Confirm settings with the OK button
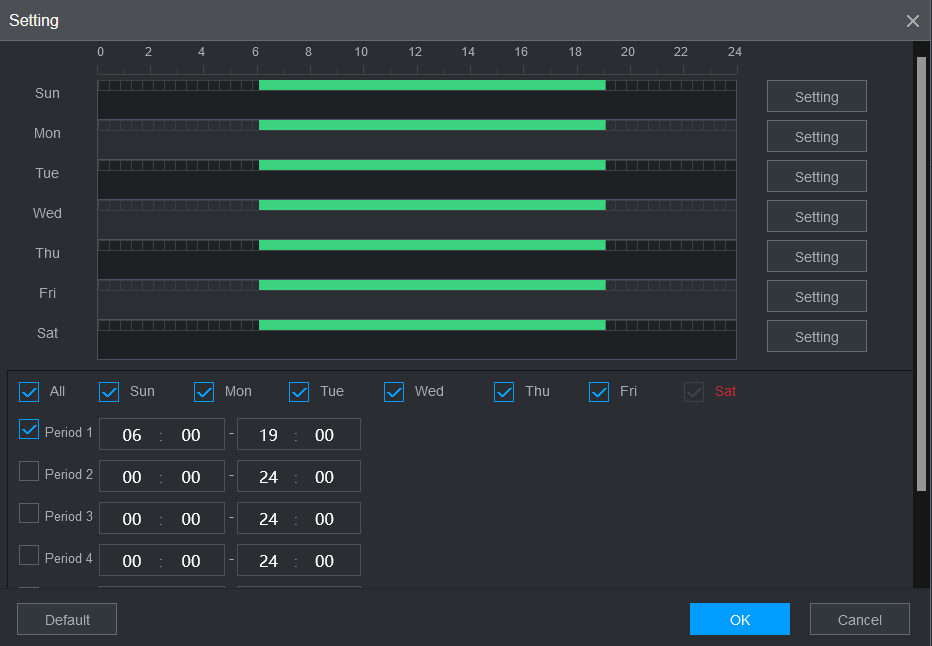The width and height of the screenshot is (932, 646). (739, 620)
